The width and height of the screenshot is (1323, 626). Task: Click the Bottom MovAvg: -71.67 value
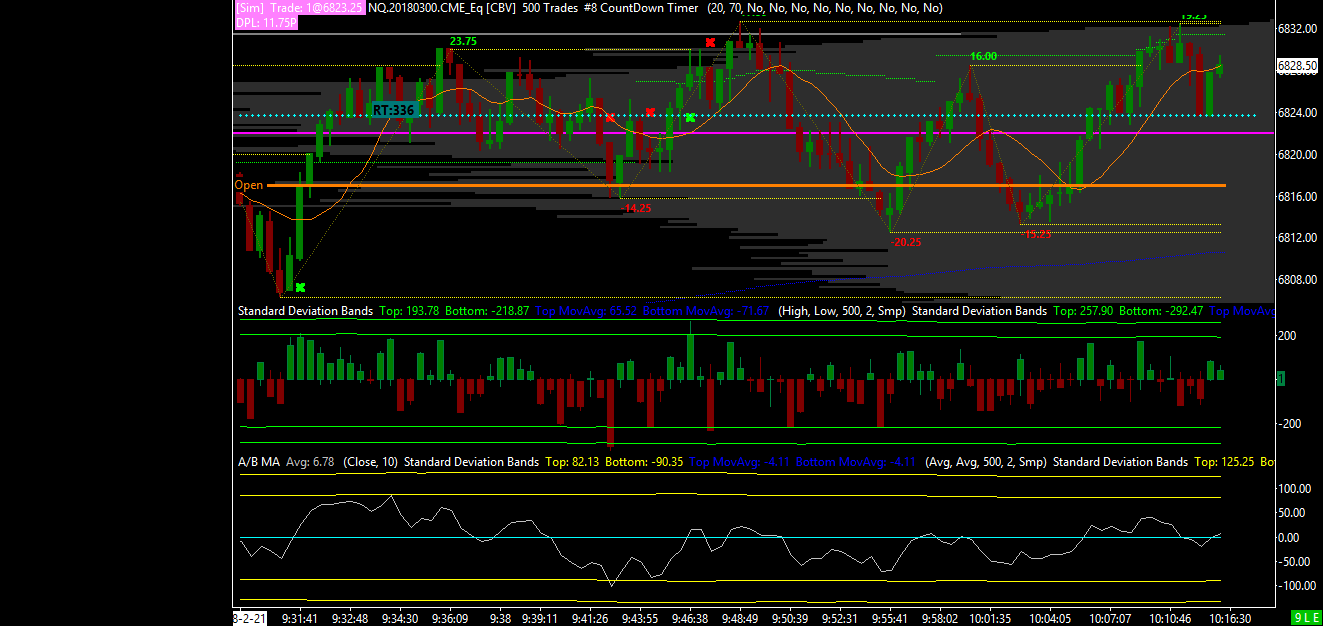[708, 311]
